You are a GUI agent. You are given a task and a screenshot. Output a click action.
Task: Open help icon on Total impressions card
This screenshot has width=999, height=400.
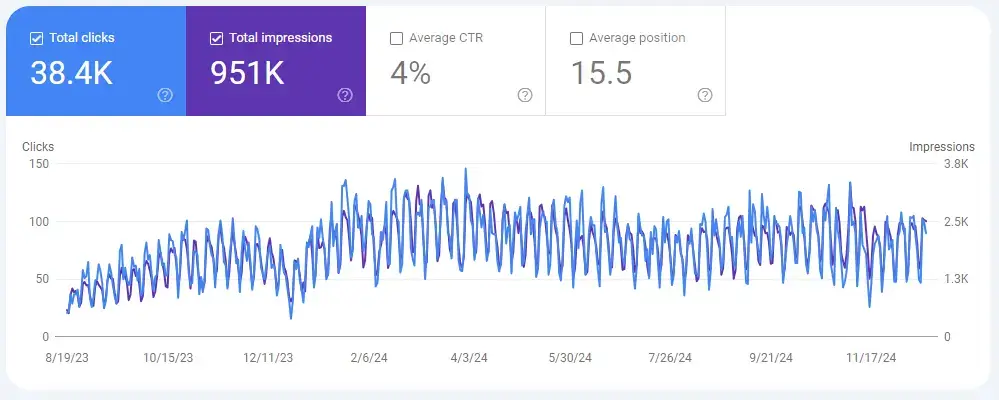pyautogui.click(x=345, y=96)
